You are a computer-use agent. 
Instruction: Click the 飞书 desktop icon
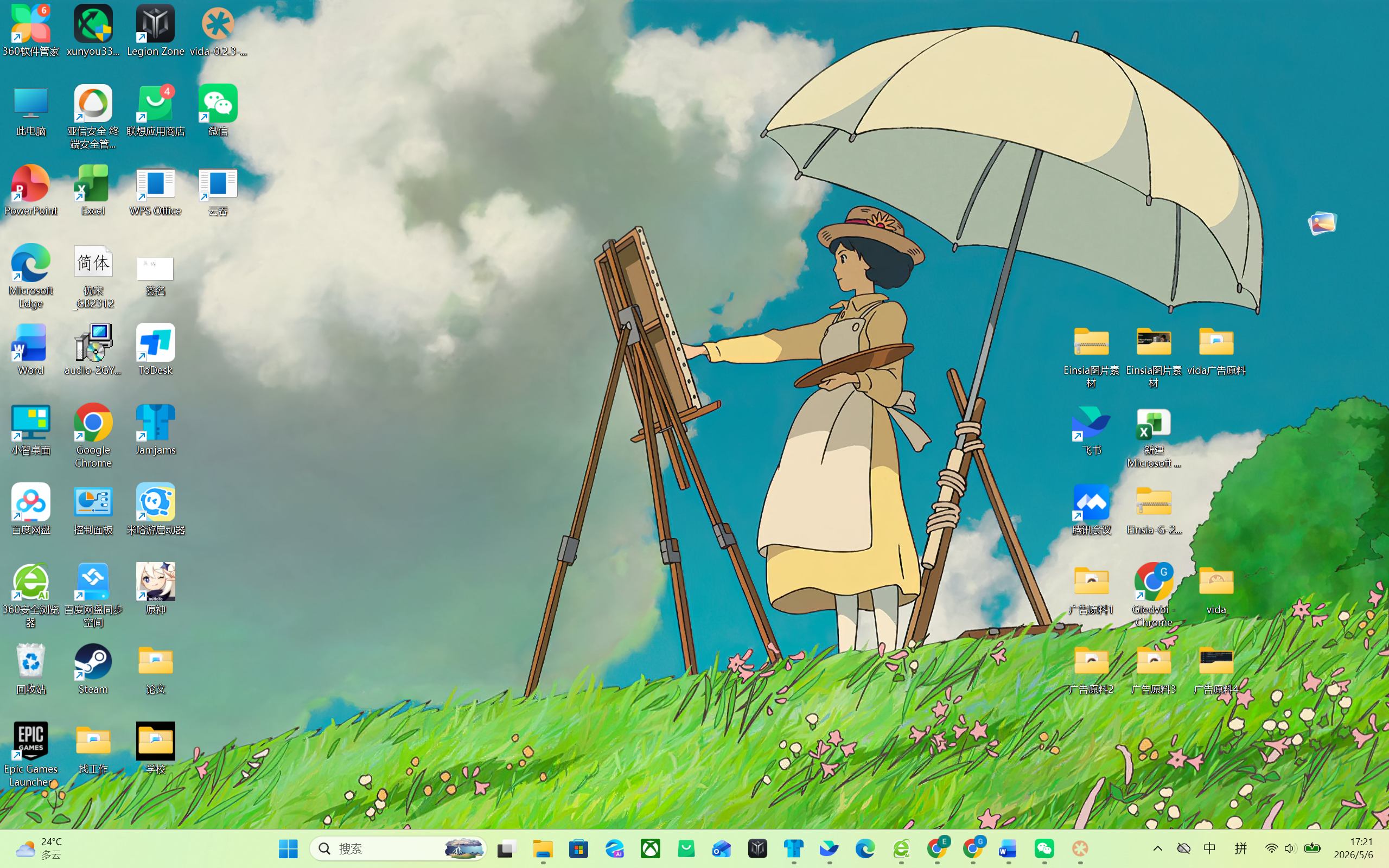click(1091, 430)
